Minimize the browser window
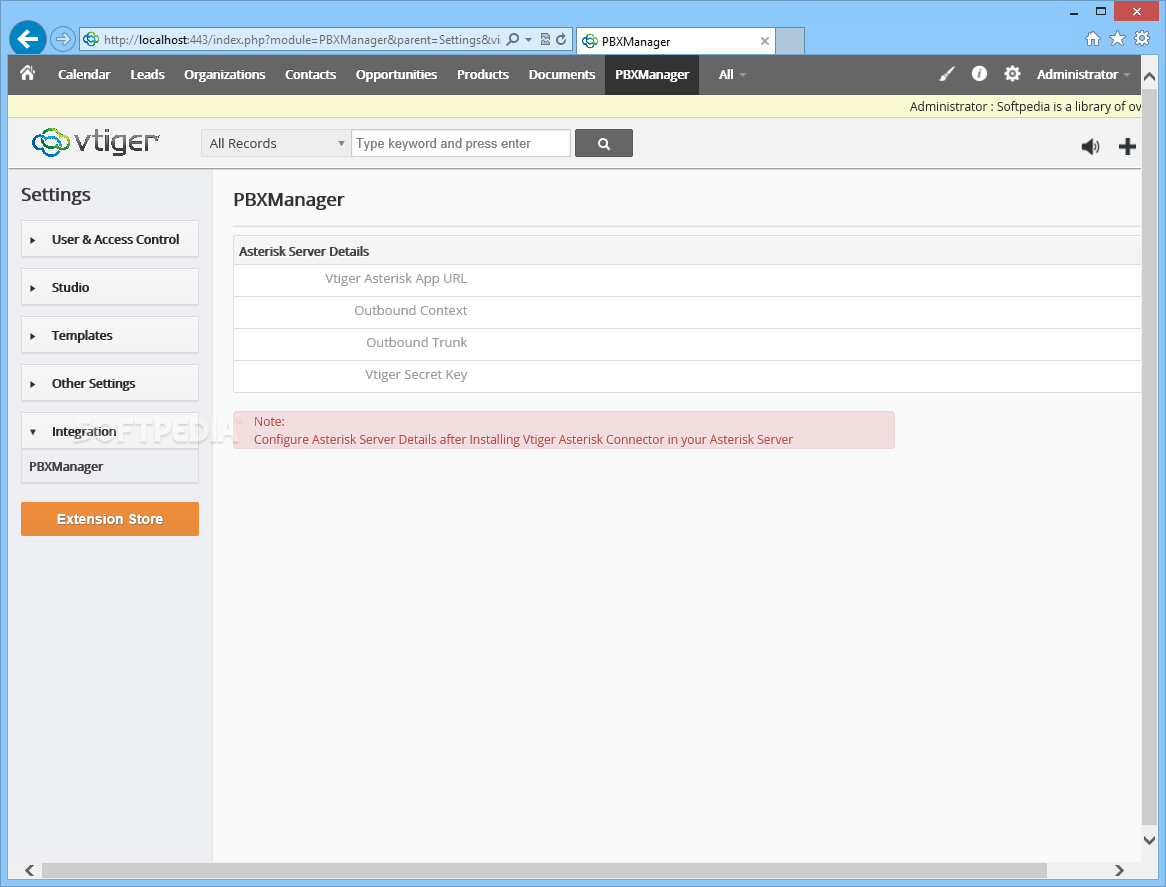 pyautogui.click(x=1074, y=12)
